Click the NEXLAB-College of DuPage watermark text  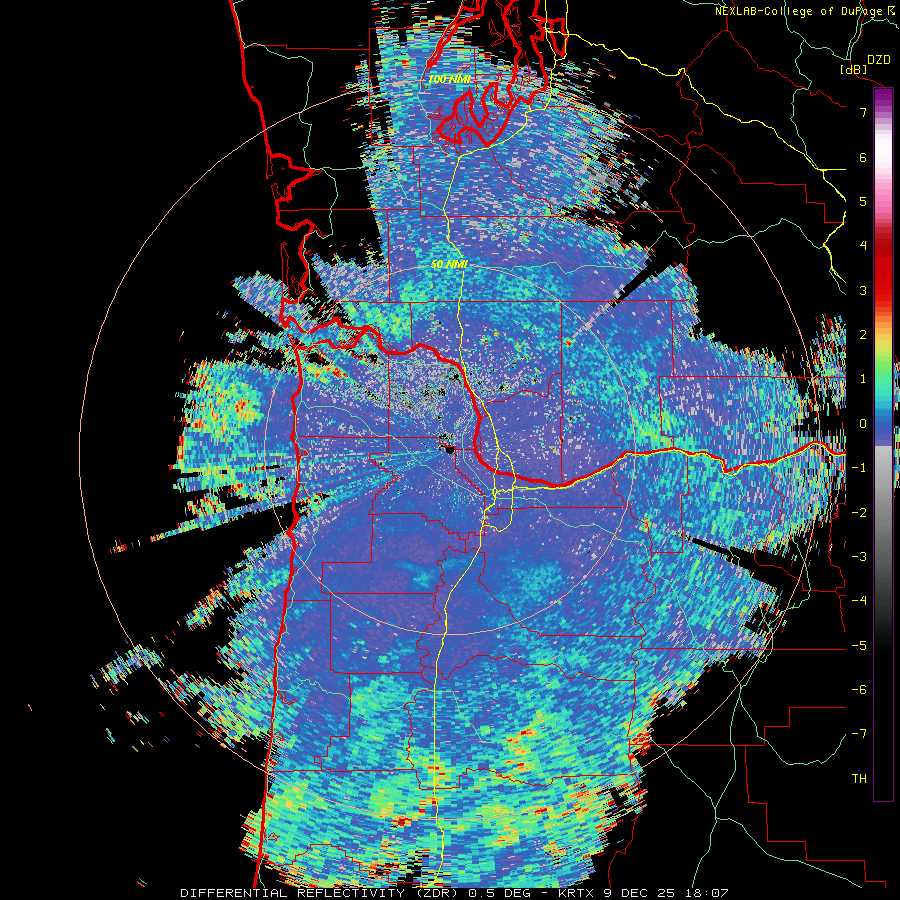(x=805, y=11)
